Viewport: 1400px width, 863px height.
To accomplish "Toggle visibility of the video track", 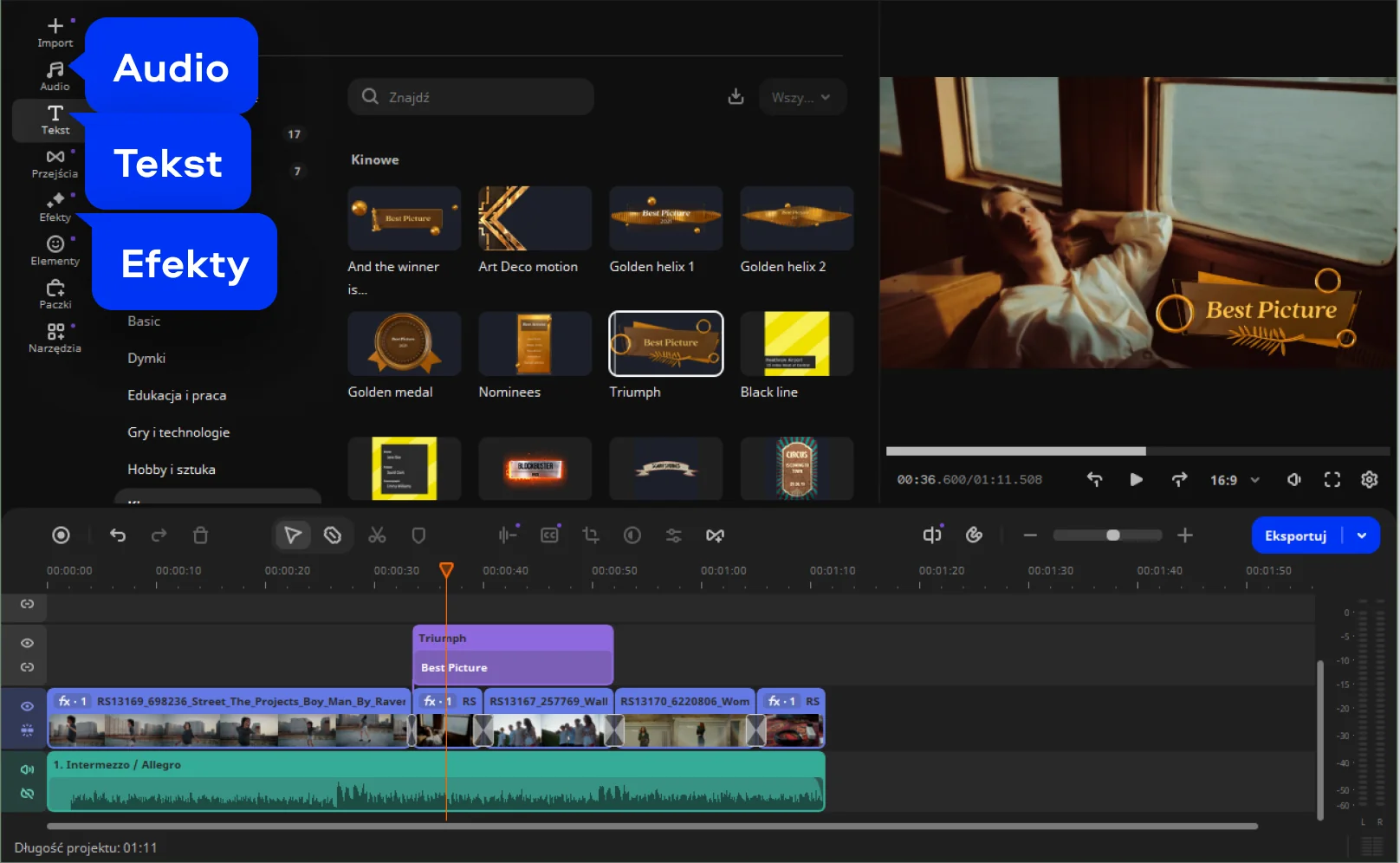I will (28, 706).
